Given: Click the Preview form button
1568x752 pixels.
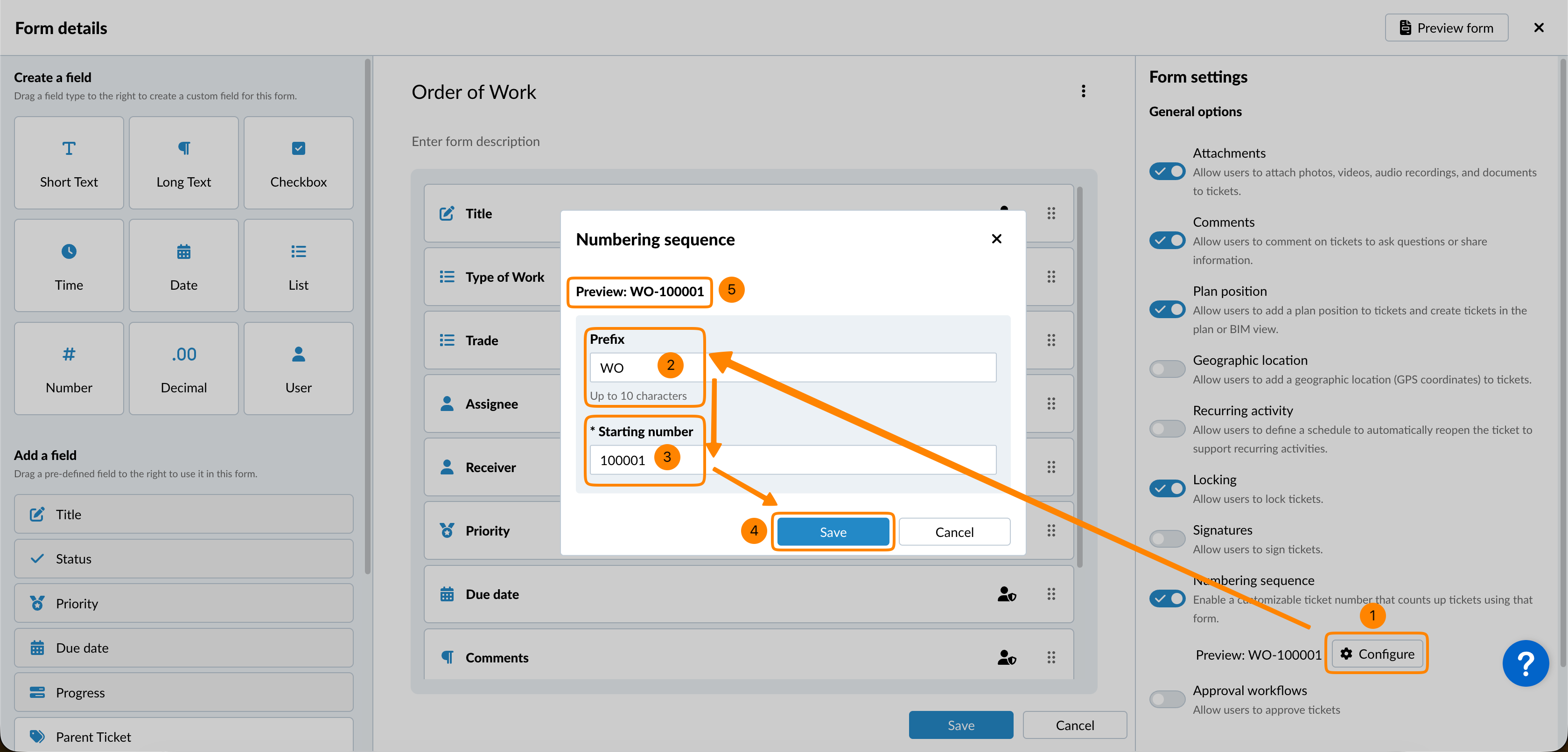Looking at the screenshot, I should pos(1446,28).
